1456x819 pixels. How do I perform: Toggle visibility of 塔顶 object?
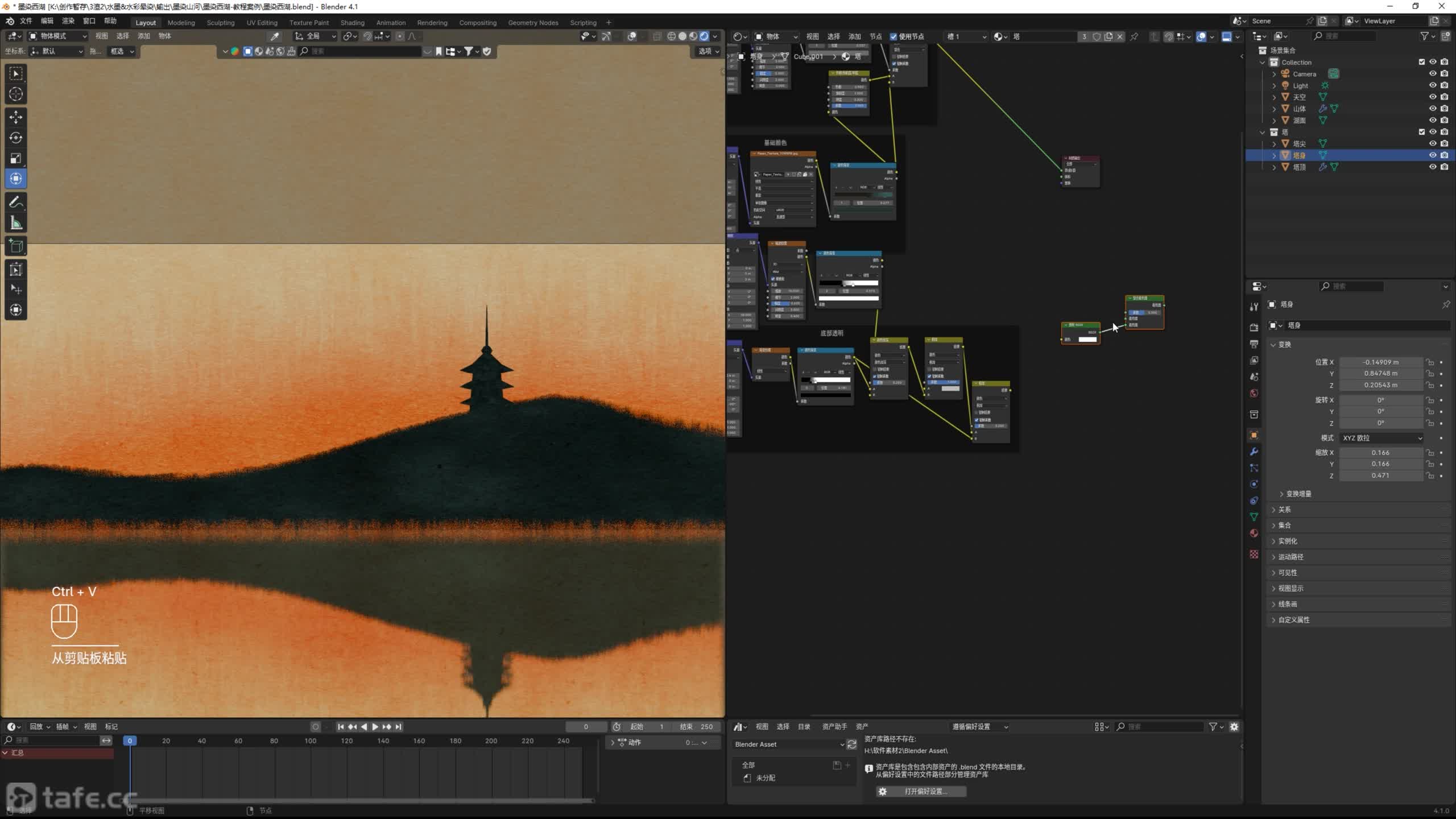1433,167
